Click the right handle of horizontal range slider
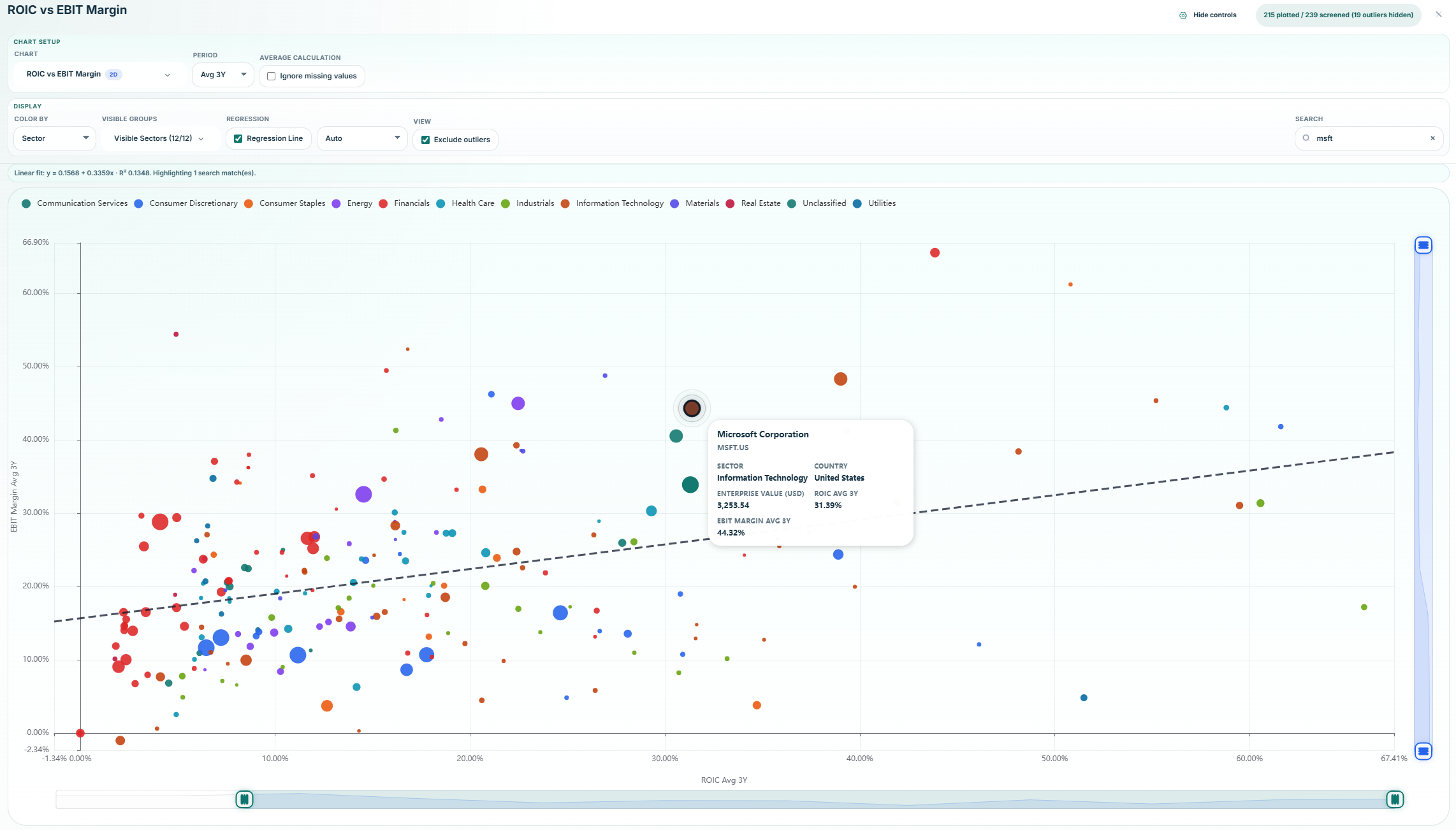1456x830 pixels. [x=1395, y=799]
